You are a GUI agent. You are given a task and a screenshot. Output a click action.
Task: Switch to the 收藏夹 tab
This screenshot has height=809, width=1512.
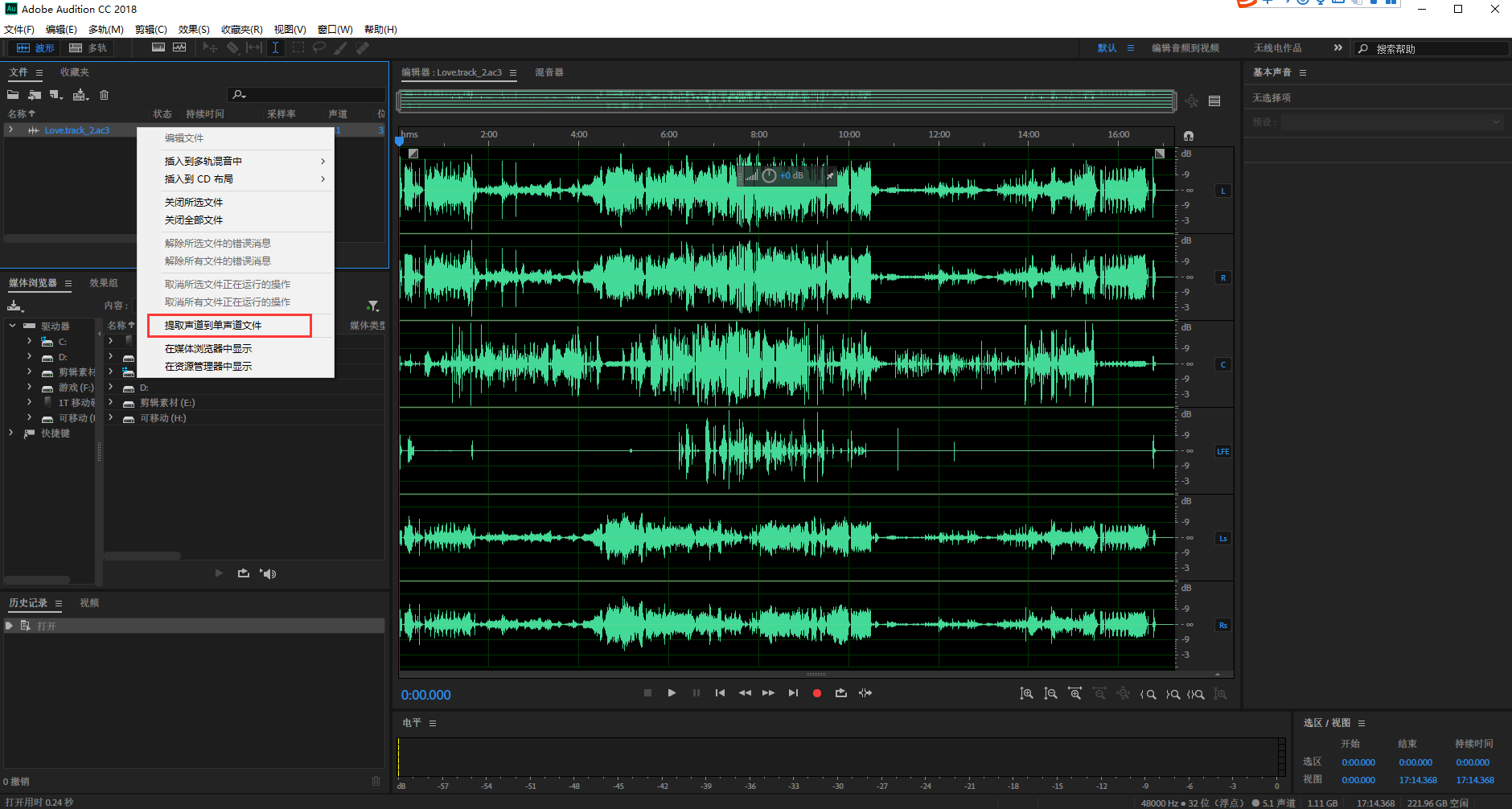point(75,72)
